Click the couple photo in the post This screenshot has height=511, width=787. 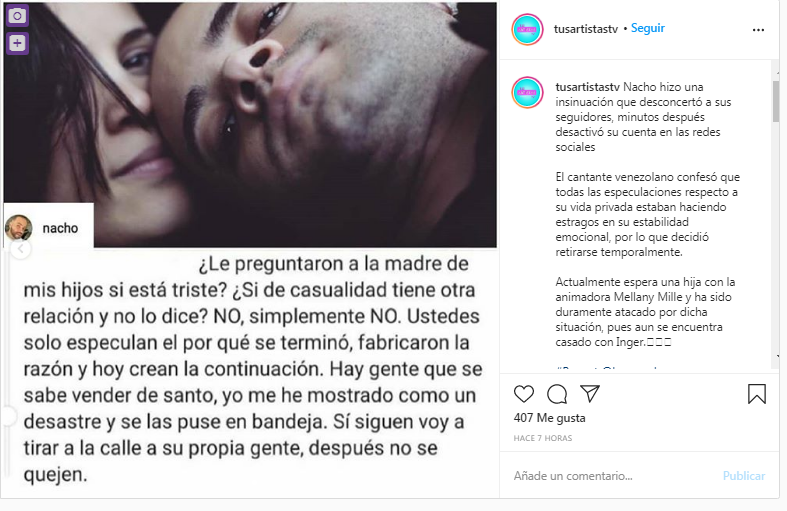[x=250, y=124]
